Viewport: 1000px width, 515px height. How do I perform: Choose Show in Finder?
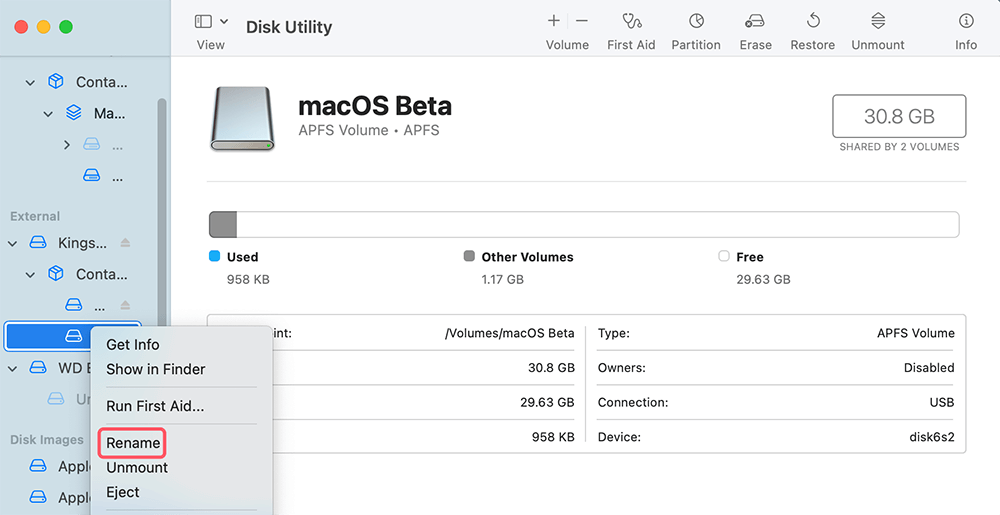coord(156,369)
